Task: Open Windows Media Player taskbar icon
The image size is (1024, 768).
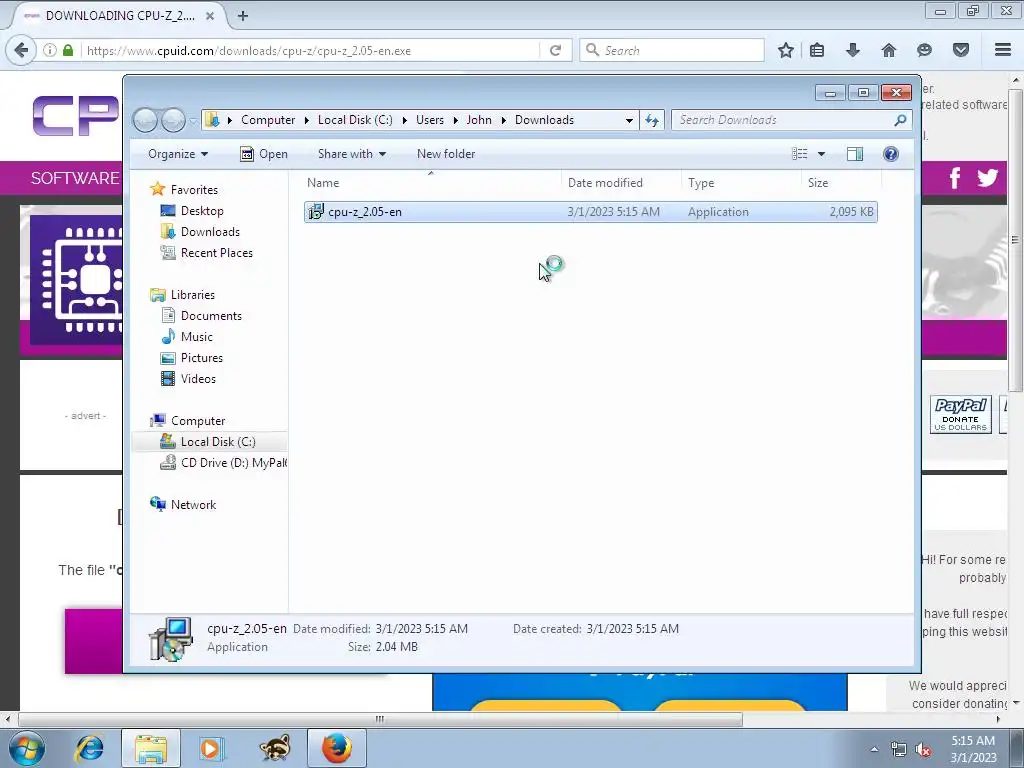Action: click(212, 748)
